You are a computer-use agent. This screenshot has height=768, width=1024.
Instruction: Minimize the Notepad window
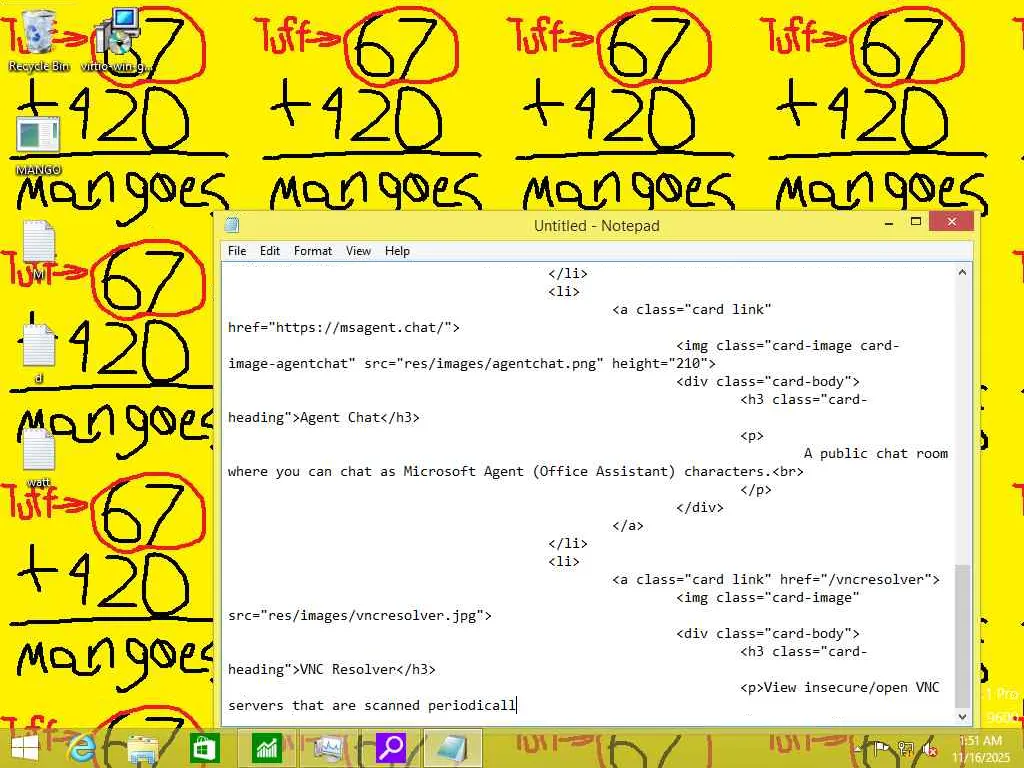[888, 223]
